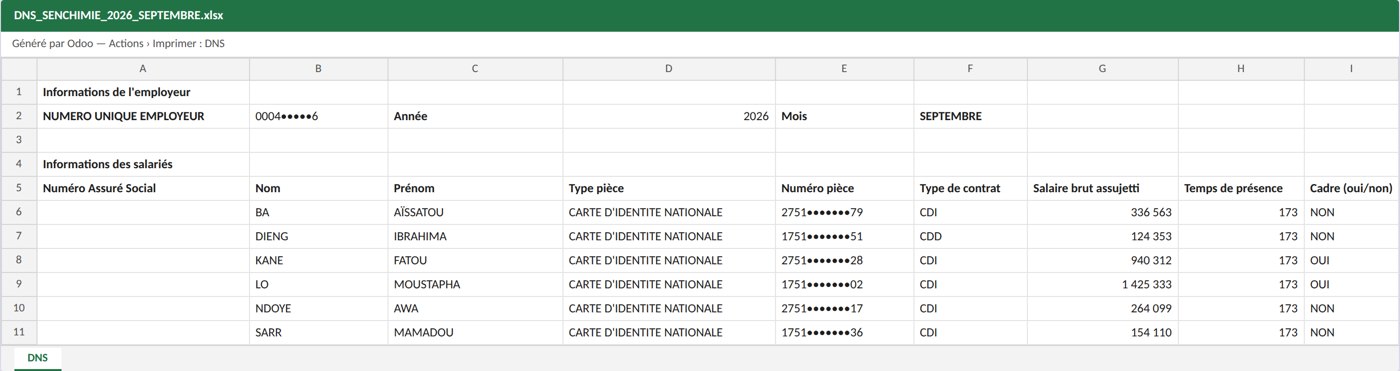
Task: Select piece number 2751•••••••17
Action: (844, 308)
